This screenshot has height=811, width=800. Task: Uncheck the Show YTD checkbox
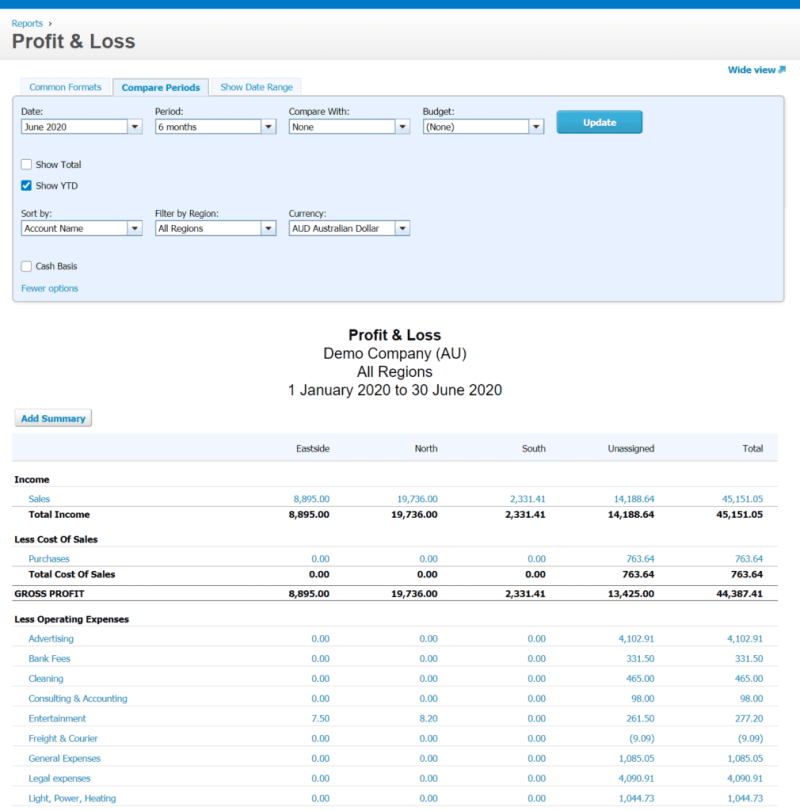[x=26, y=186]
